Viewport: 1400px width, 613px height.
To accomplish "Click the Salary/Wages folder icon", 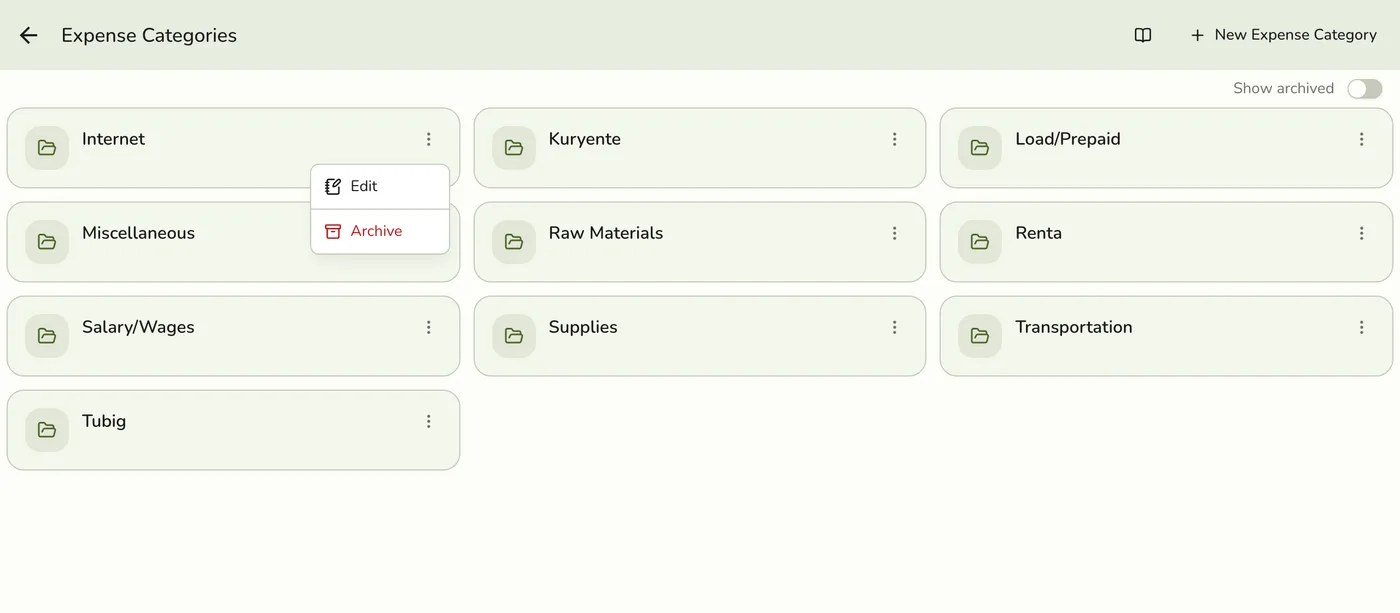I will (x=47, y=336).
